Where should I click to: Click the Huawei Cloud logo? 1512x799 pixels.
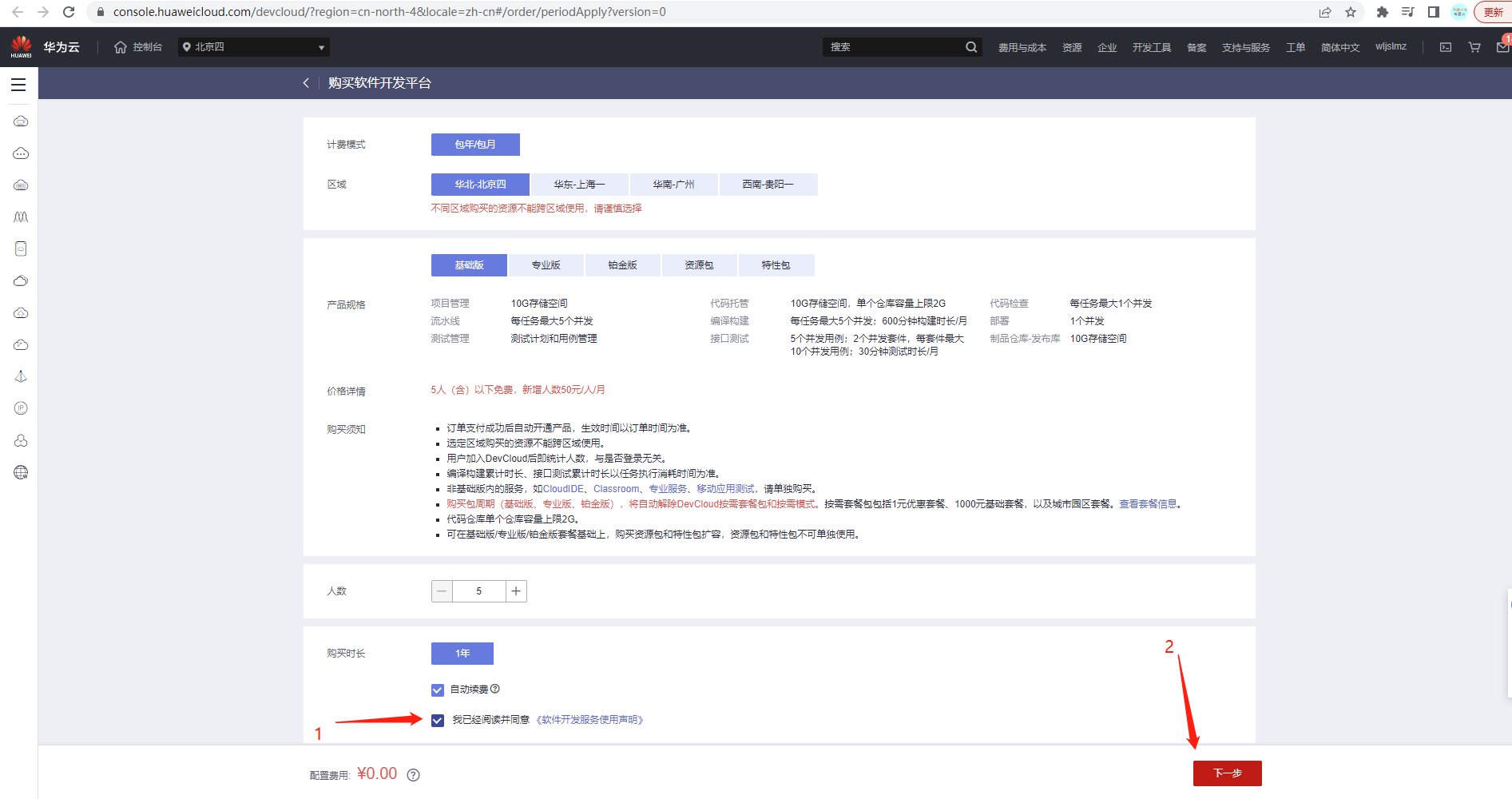coord(22,46)
